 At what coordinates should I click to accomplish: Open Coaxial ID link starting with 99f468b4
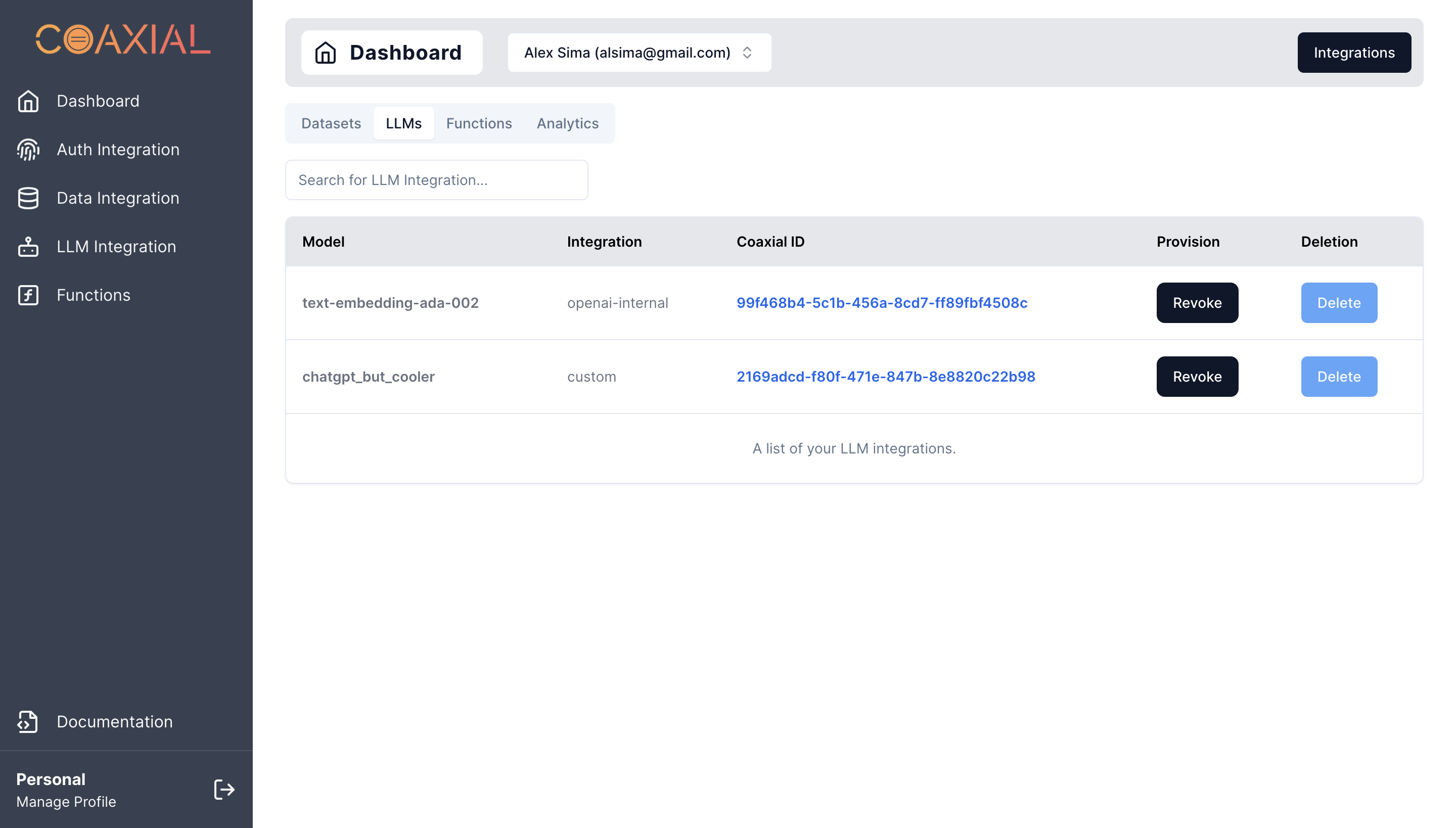point(882,302)
